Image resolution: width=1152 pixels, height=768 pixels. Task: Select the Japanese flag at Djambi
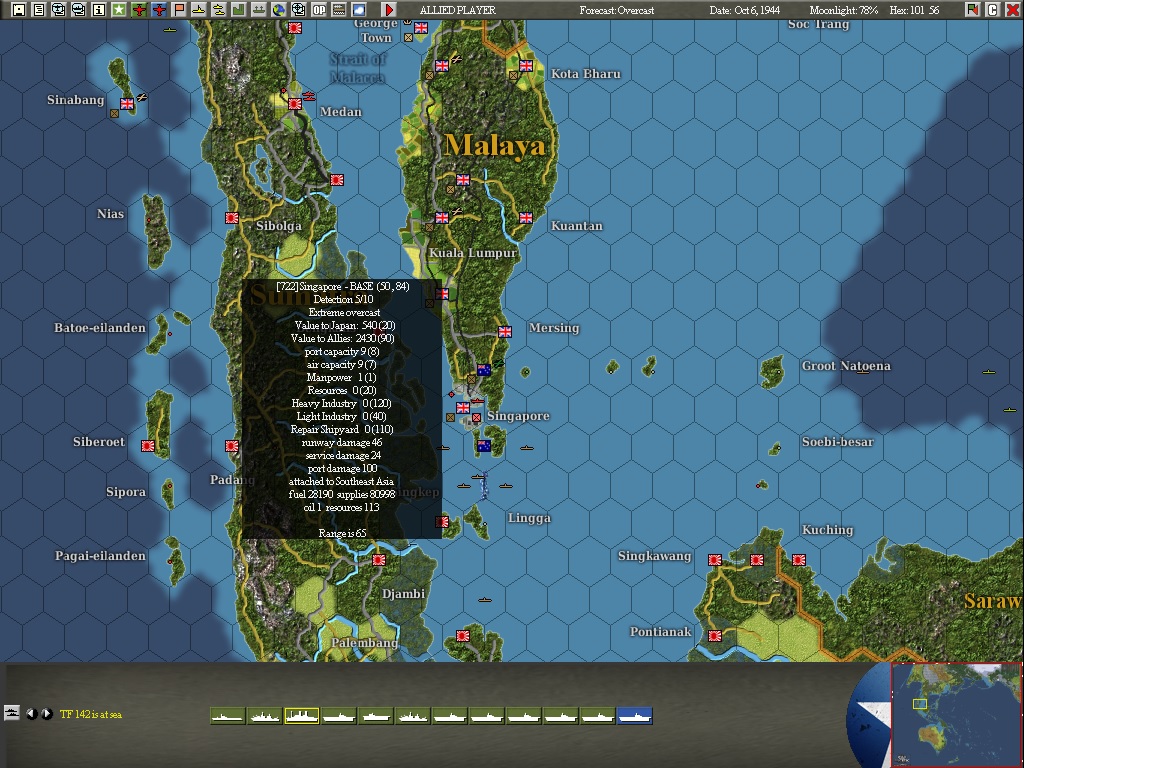point(379,559)
